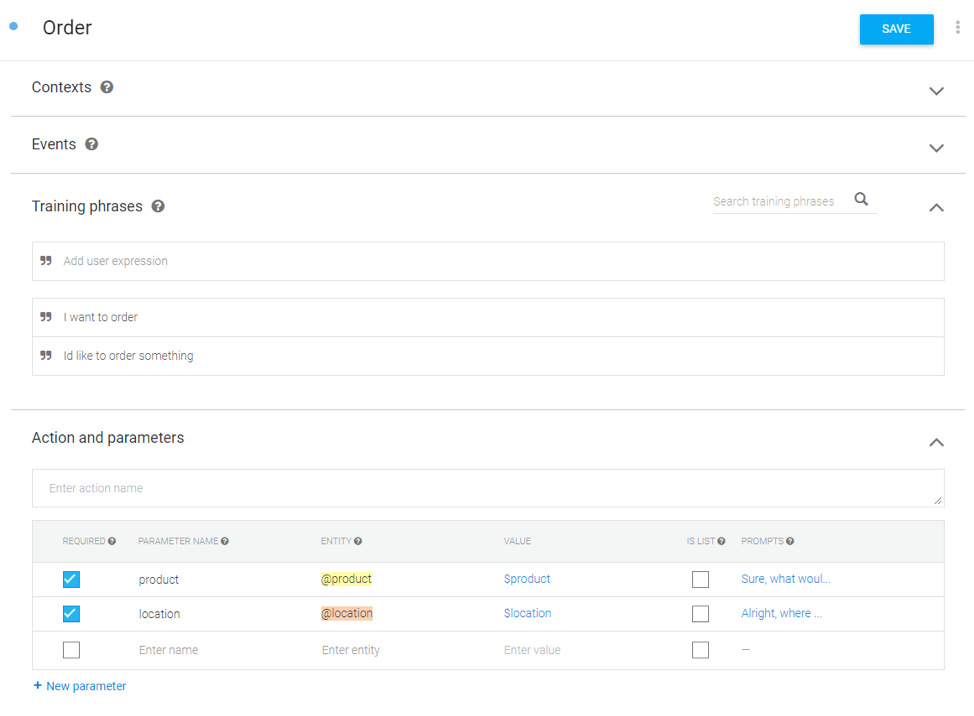
Task: Collapse the Training phrases section
Action: pyautogui.click(x=936, y=207)
